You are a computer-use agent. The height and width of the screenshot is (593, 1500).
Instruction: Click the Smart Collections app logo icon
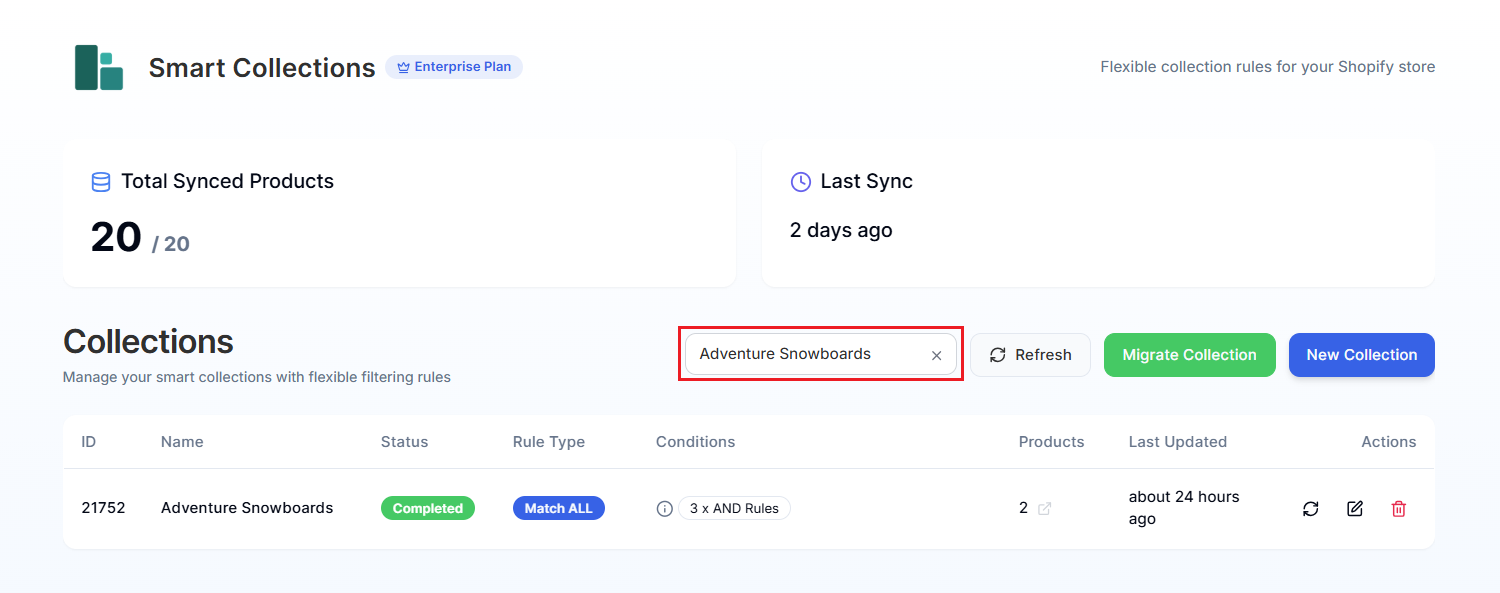(x=98, y=67)
